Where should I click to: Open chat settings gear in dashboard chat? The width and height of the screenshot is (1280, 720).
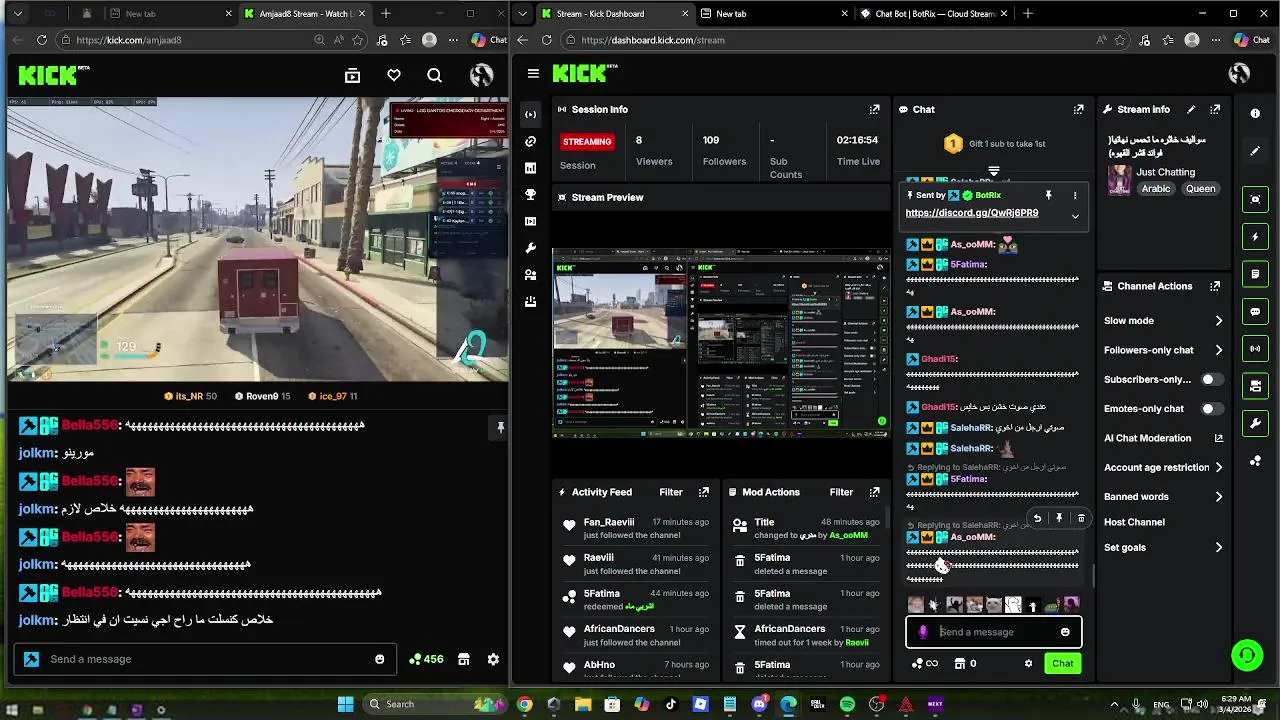coord(1028,663)
